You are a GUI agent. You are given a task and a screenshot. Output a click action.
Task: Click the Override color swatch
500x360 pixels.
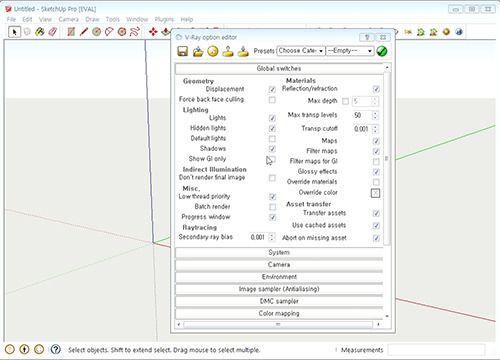point(375,193)
